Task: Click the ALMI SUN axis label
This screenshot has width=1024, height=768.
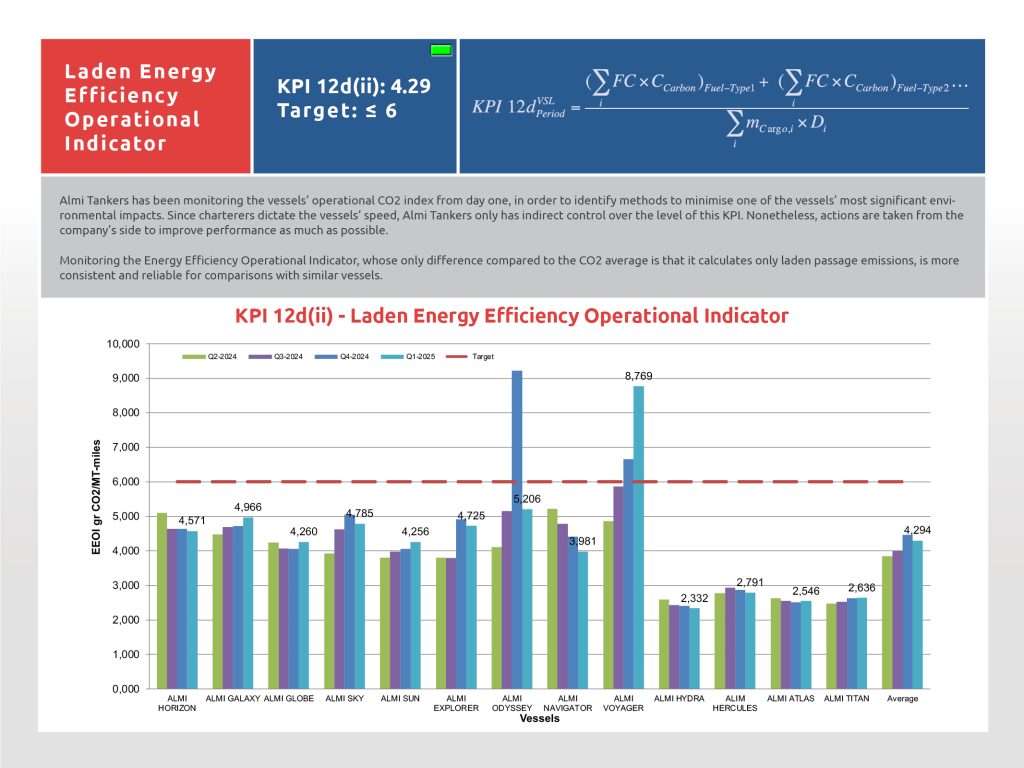Action: pyautogui.click(x=400, y=699)
